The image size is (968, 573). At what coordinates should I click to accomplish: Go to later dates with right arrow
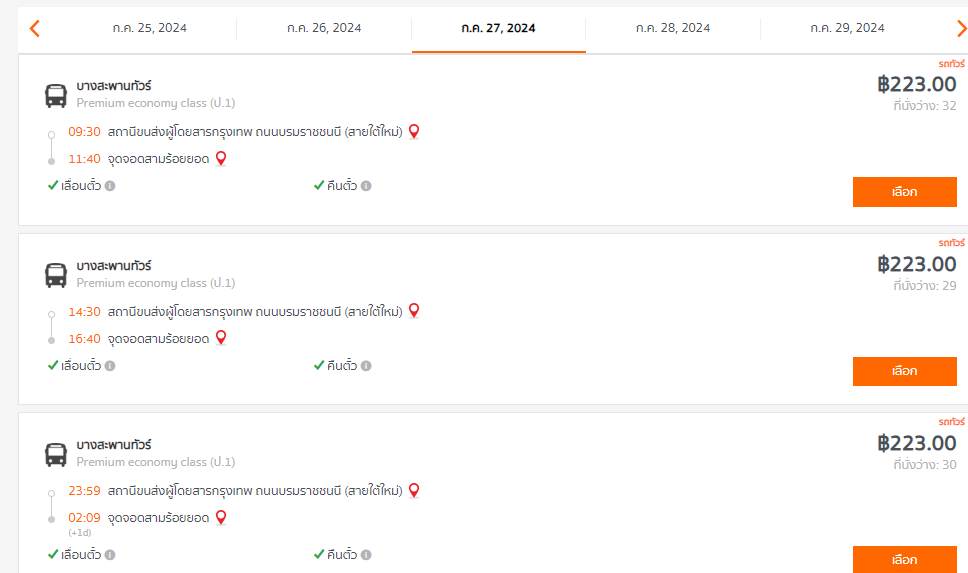point(961,28)
